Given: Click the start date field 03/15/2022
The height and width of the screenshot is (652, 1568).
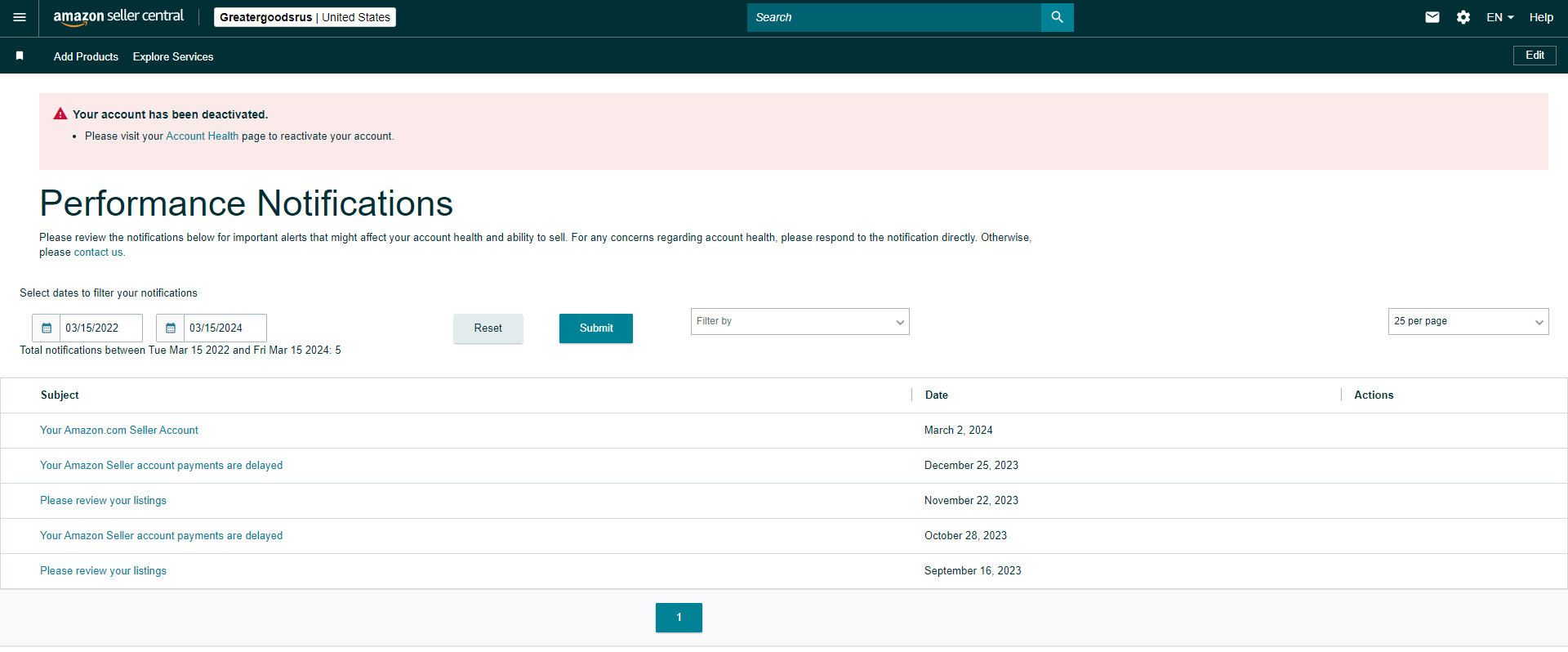Looking at the screenshot, I should [101, 328].
